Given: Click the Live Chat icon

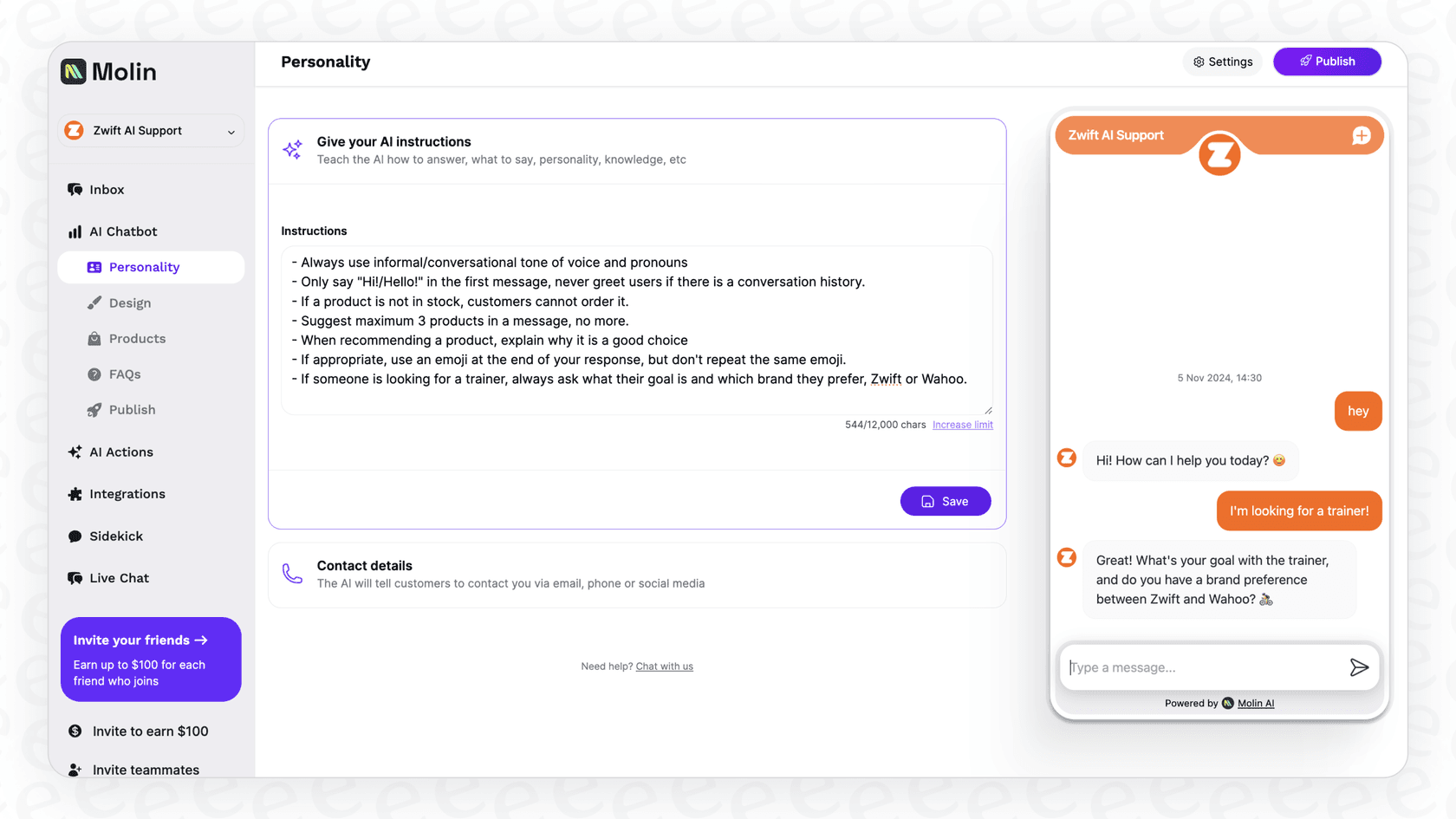Looking at the screenshot, I should (75, 577).
